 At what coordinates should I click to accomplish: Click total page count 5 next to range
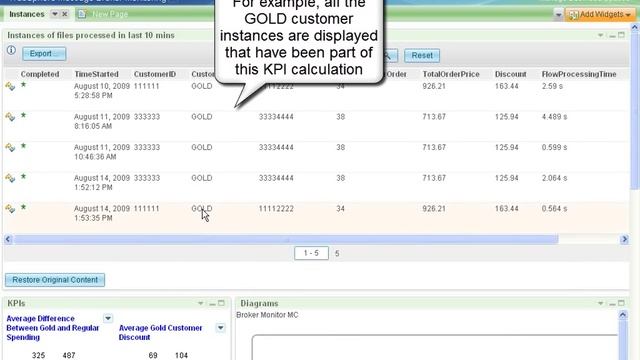coord(337,253)
